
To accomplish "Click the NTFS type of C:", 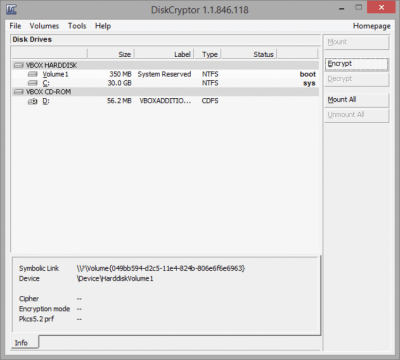I will click(x=210, y=83).
